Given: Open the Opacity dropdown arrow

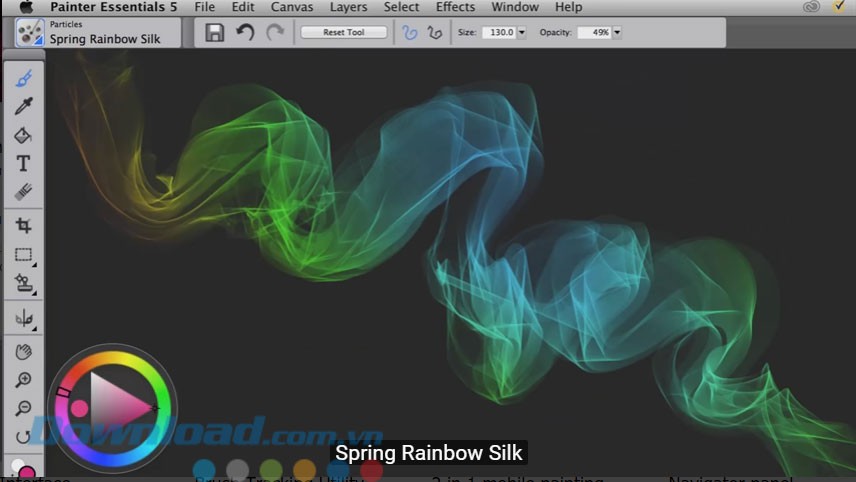Looking at the screenshot, I should click(616, 32).
